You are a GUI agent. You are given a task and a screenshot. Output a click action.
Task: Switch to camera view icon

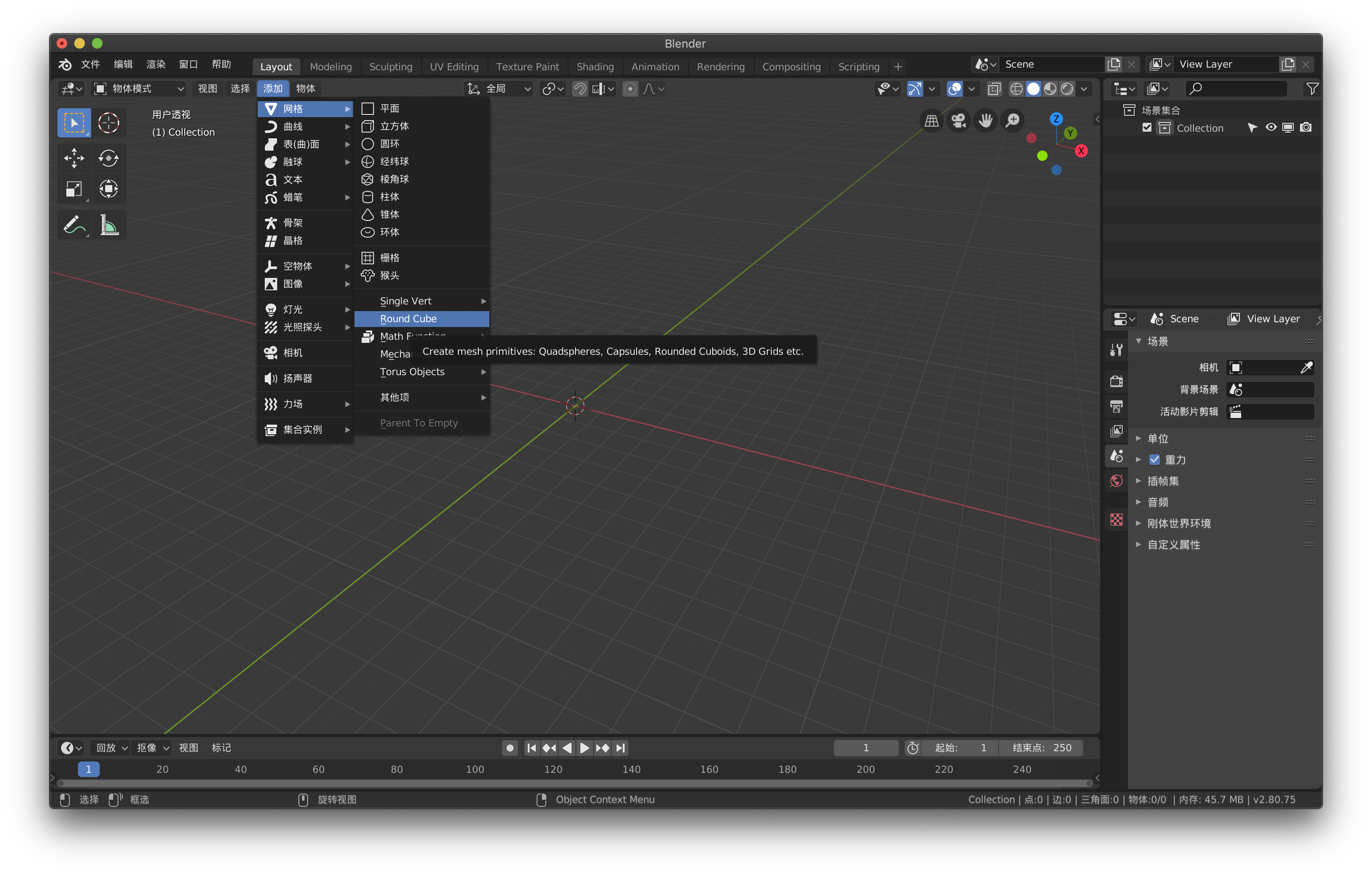pyautogui.click(x=958, y=121)
